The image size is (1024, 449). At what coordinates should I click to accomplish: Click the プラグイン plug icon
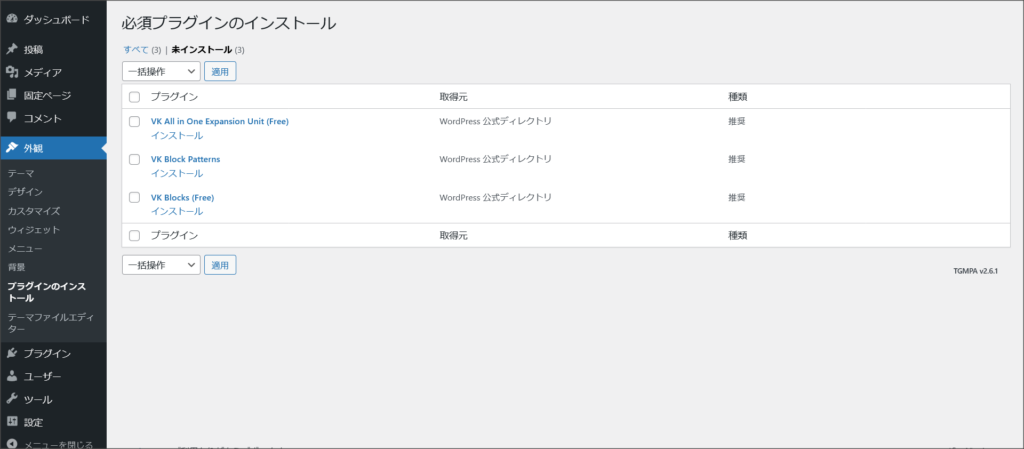(11, 353)
